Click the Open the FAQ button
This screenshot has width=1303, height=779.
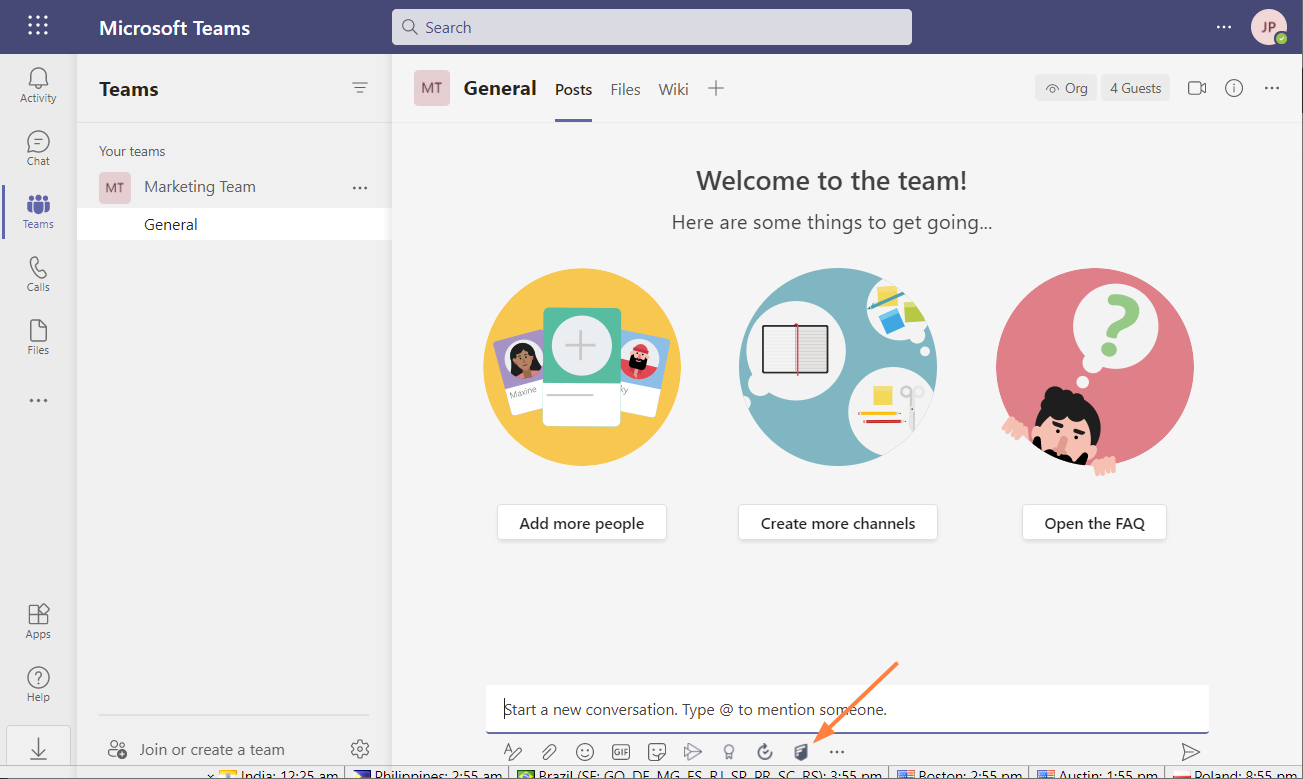(x=1094, y=522)
